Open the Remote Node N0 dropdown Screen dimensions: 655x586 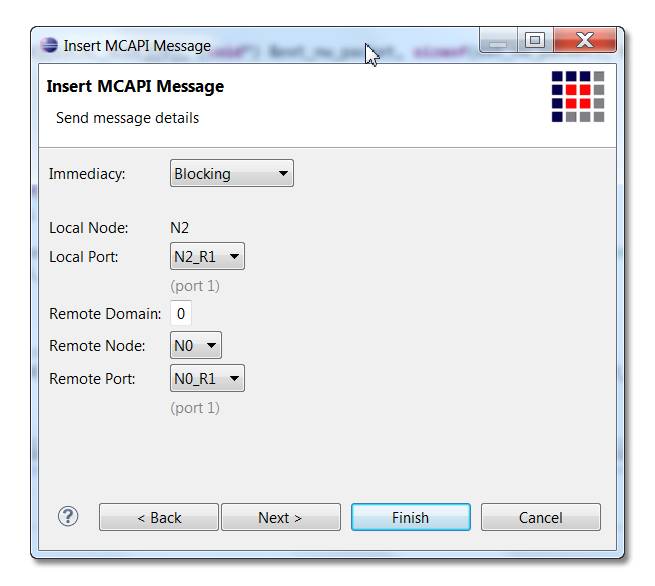coord(196,346)
